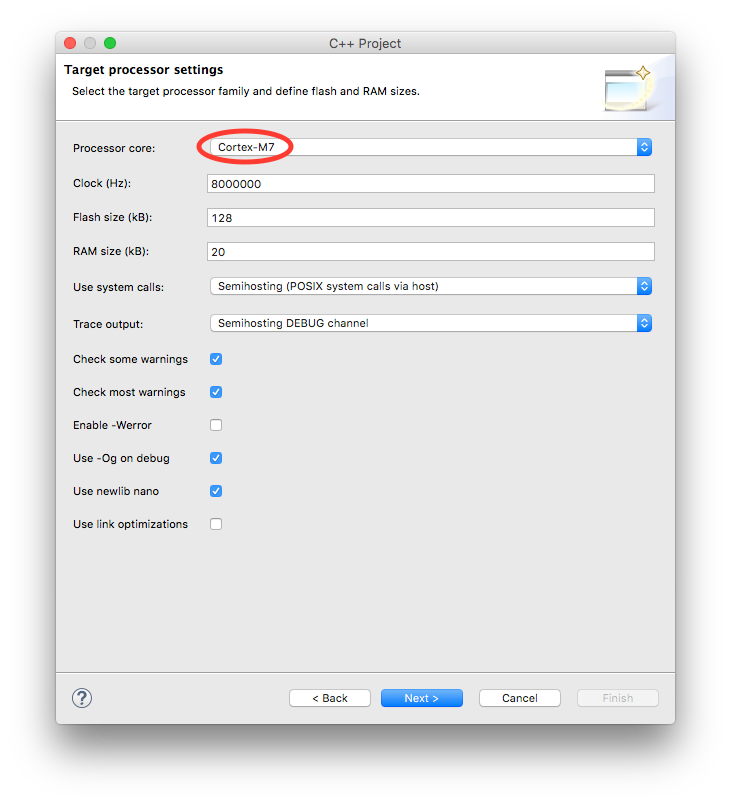Enable Use link optimizations checkbox
Viewport: 731px width, 804px height.
click(x=216, y=524)
